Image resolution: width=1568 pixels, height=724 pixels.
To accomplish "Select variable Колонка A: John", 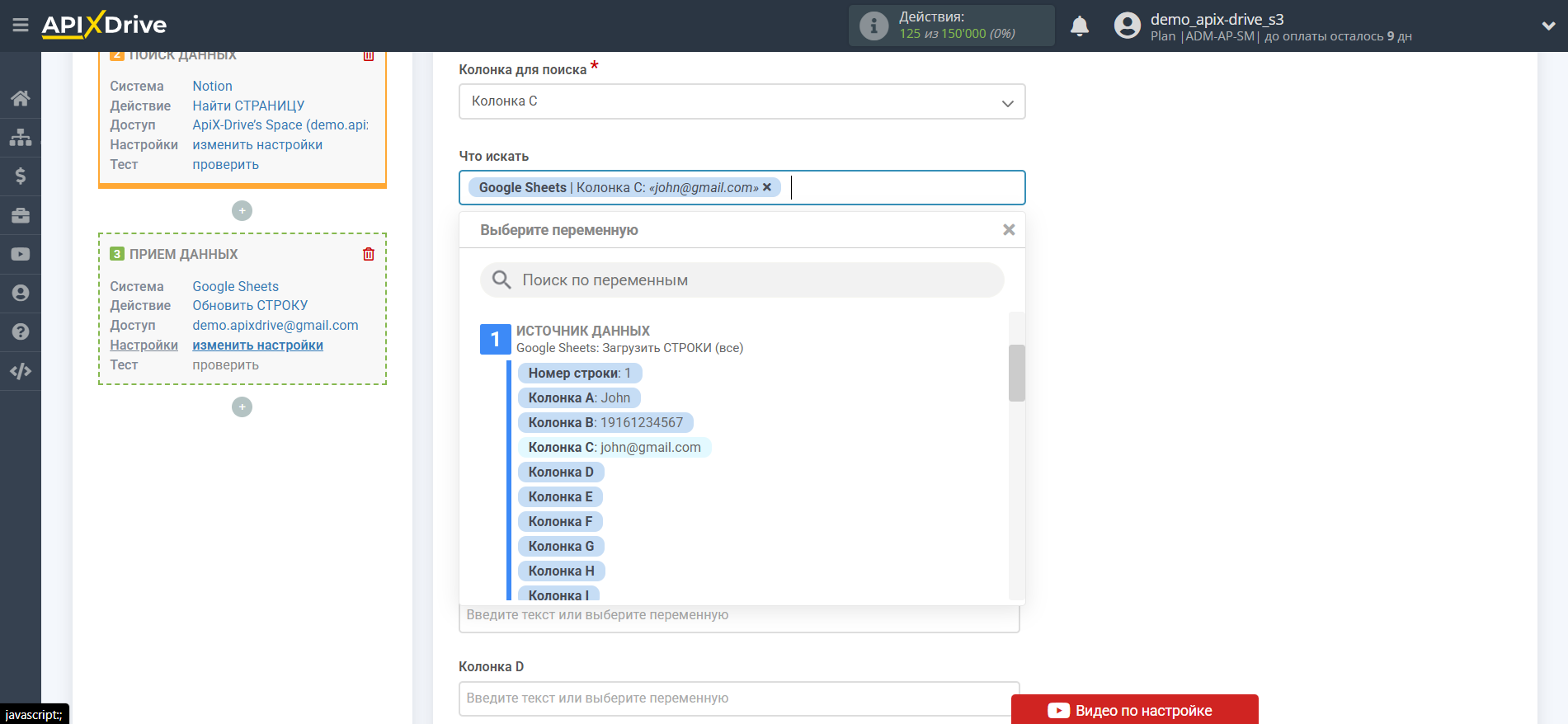I will click(x=579, y=397).
